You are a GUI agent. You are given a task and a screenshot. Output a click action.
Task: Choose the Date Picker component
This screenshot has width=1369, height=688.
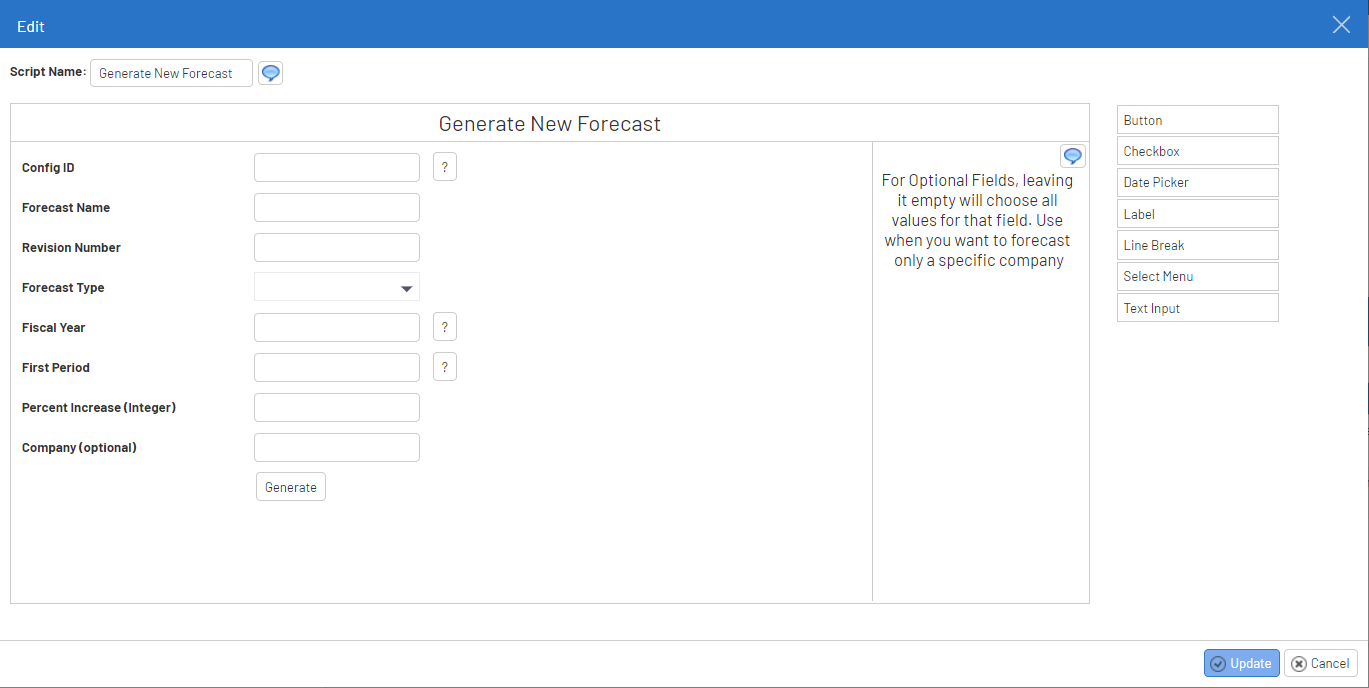[1197, 183]
